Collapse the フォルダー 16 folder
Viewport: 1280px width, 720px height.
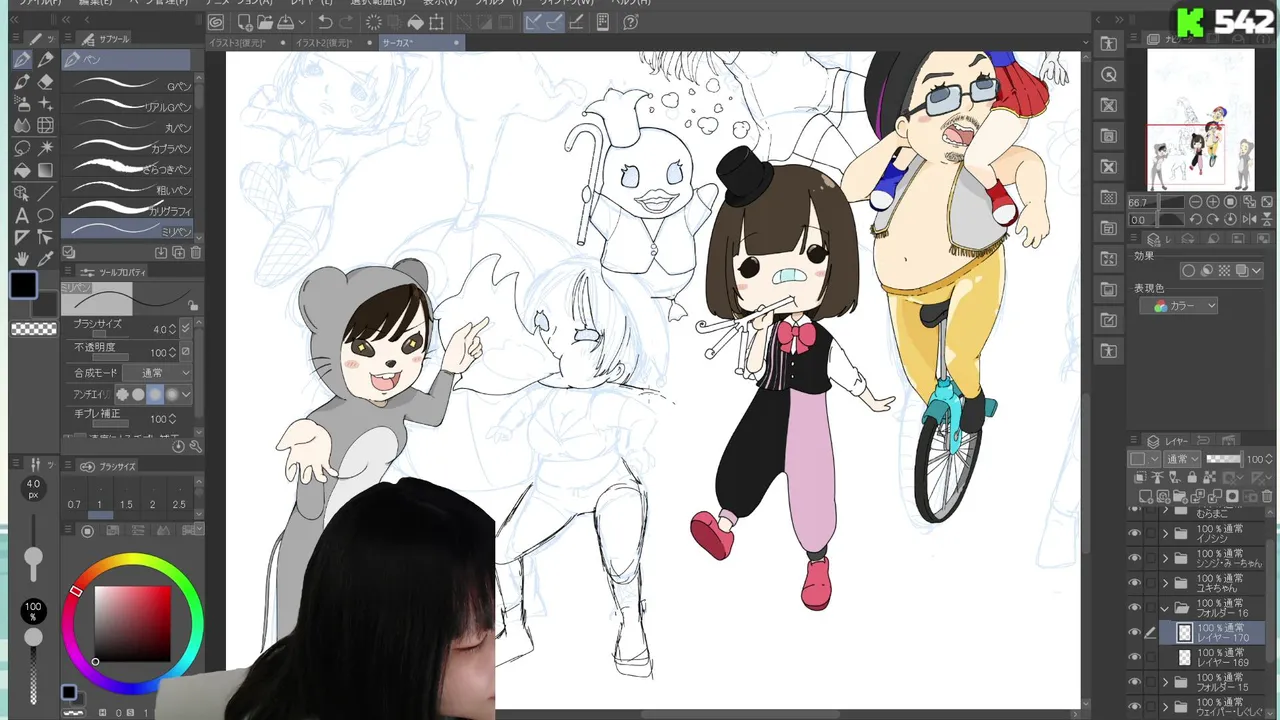1165,608
